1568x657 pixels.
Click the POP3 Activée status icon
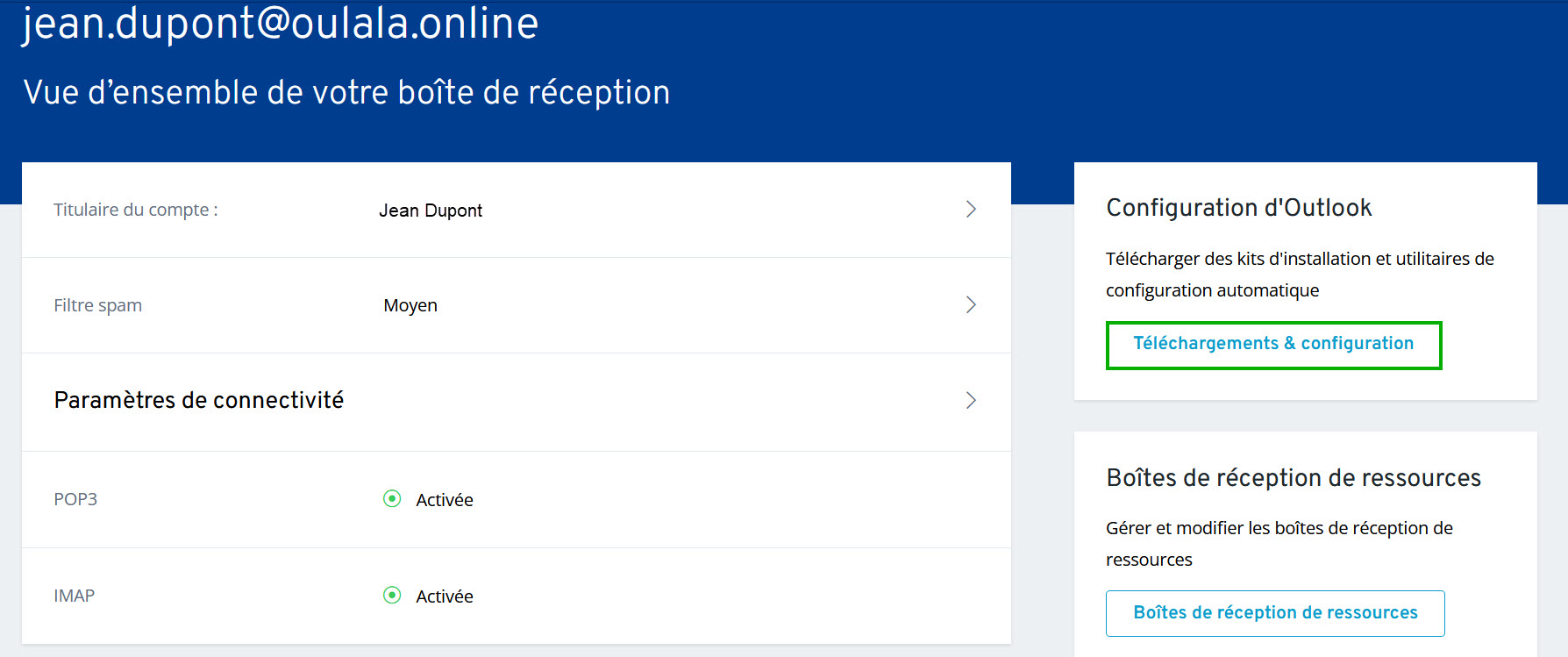(x=392, y=498)
